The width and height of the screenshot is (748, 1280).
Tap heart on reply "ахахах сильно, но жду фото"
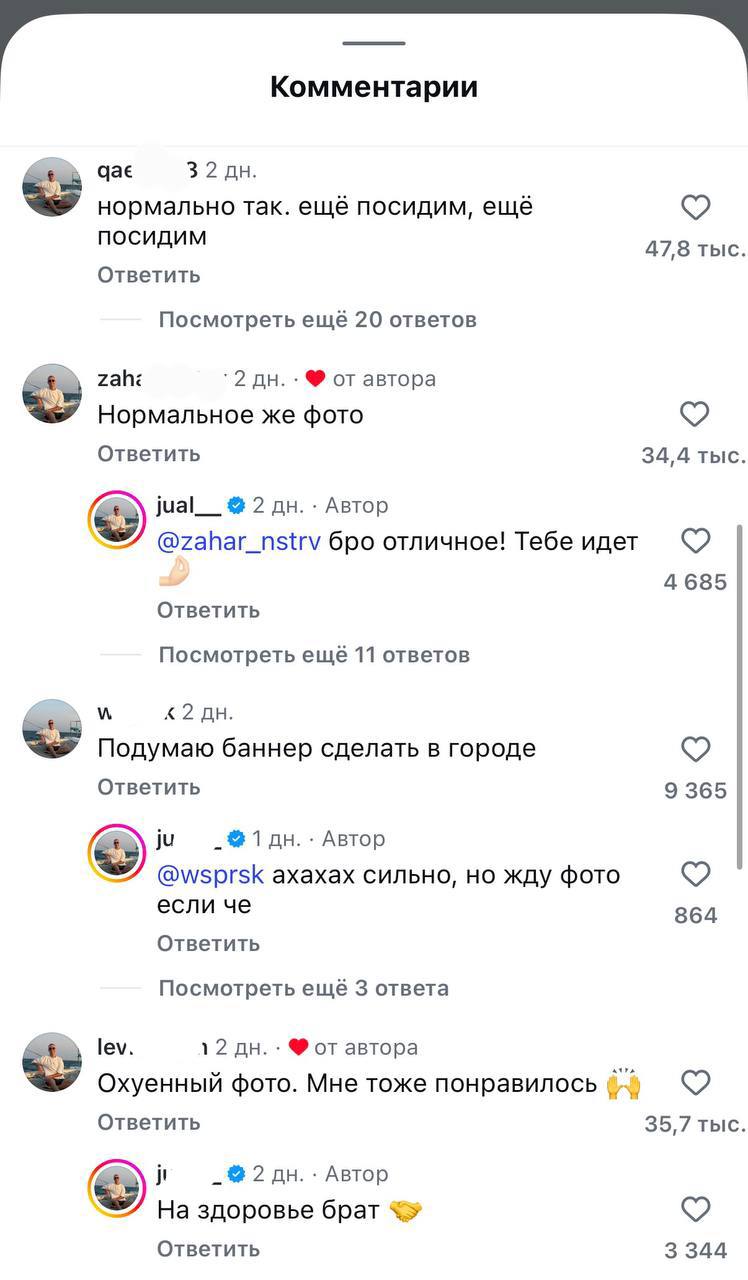coord(695,875)
